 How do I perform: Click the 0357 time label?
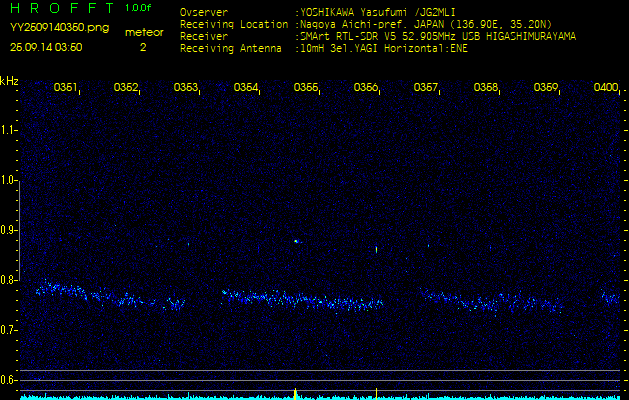click(426, 88)
